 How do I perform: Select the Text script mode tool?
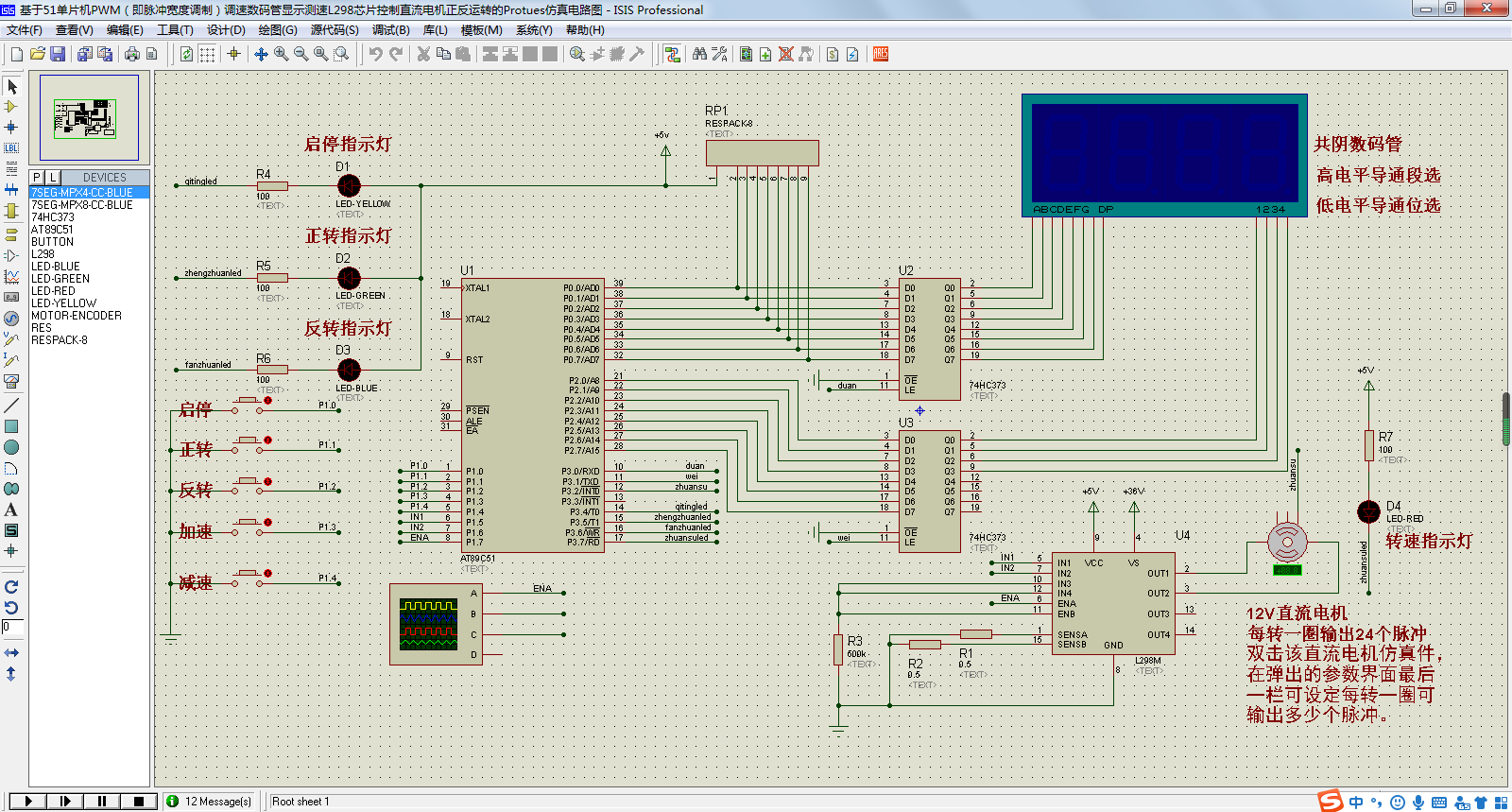click(x=11, y=168)
